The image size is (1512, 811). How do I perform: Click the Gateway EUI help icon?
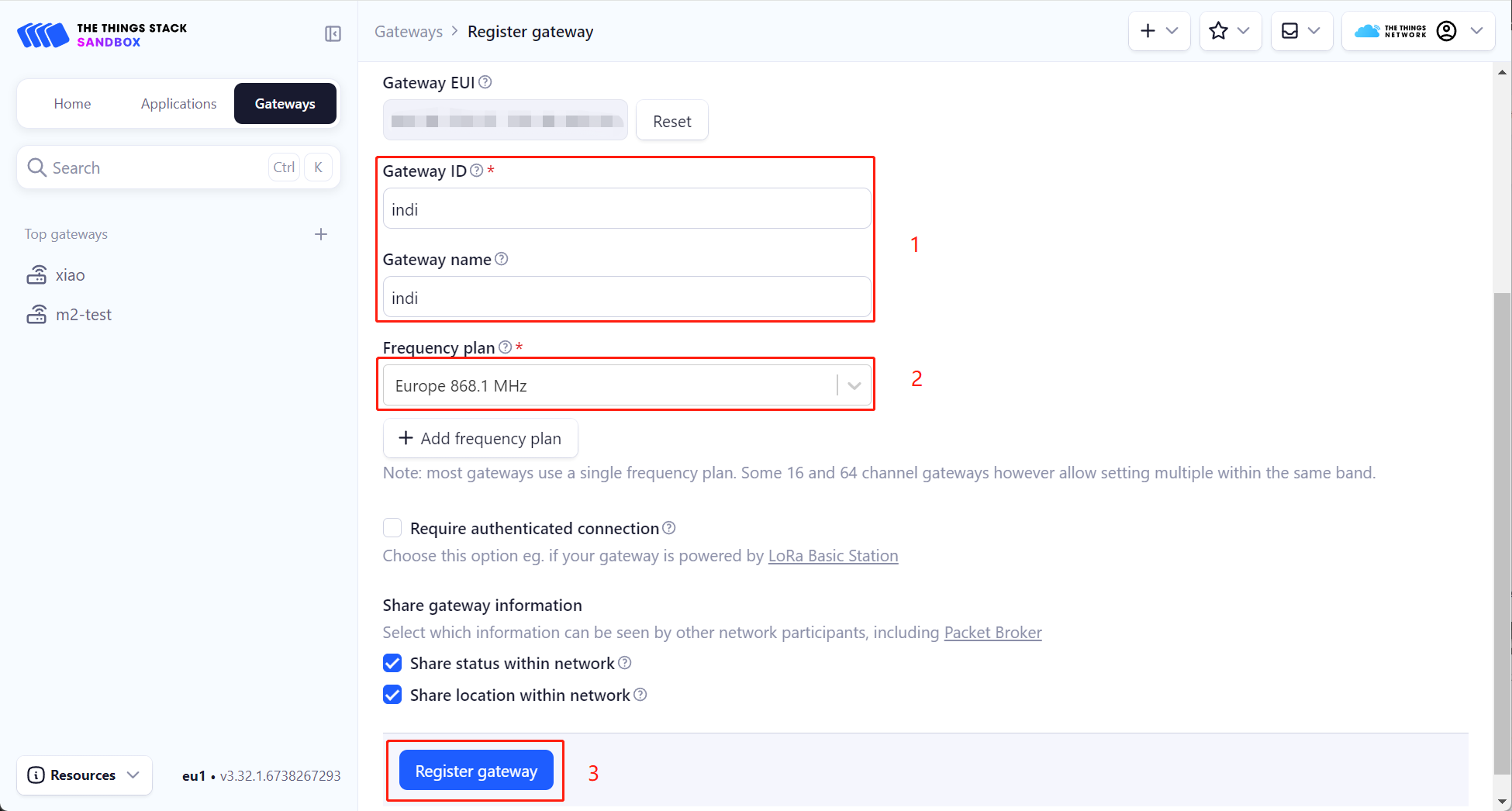pyautogui.click(x=485, y=82)
